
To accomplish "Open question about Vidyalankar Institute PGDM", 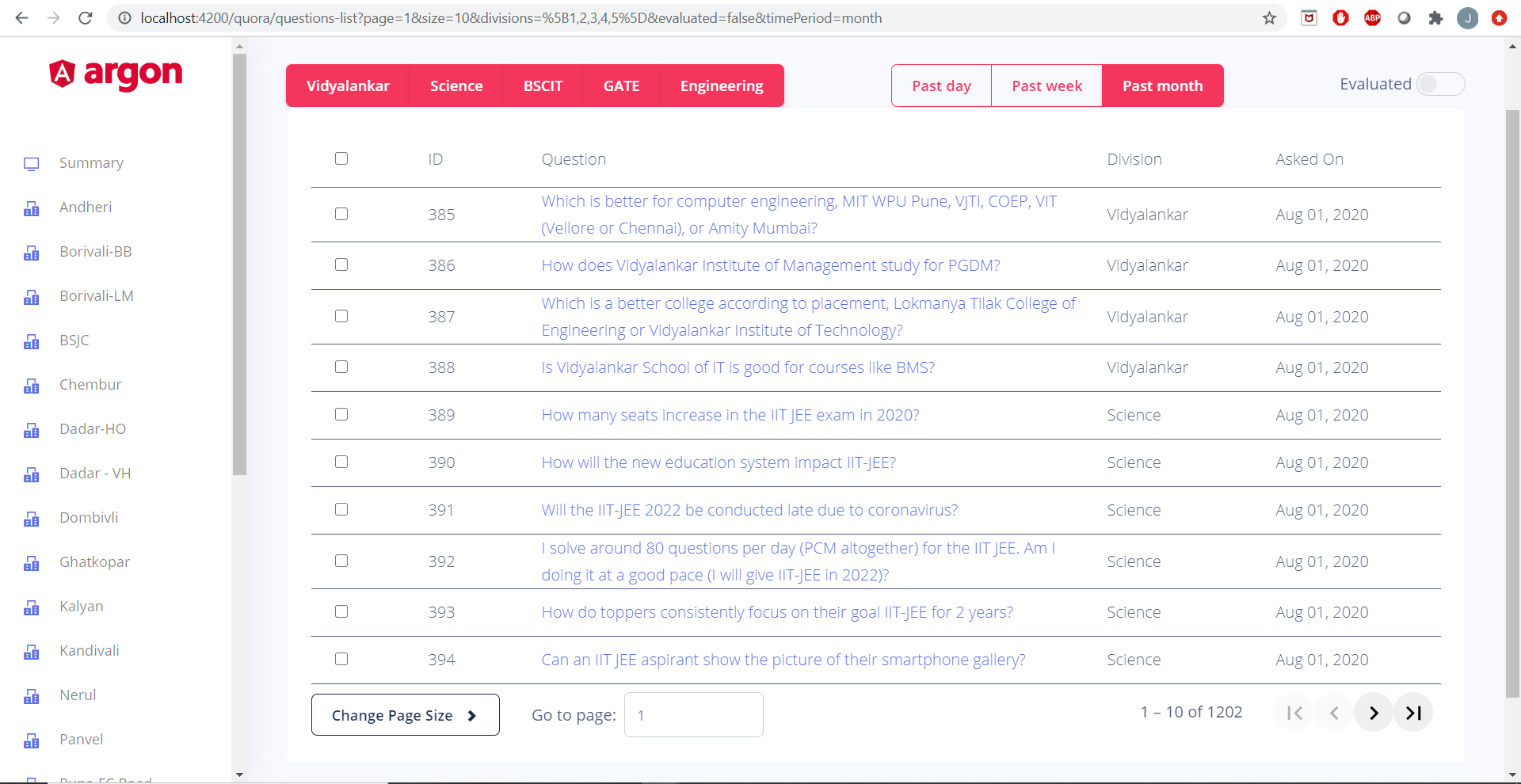I will pos(770,265).
